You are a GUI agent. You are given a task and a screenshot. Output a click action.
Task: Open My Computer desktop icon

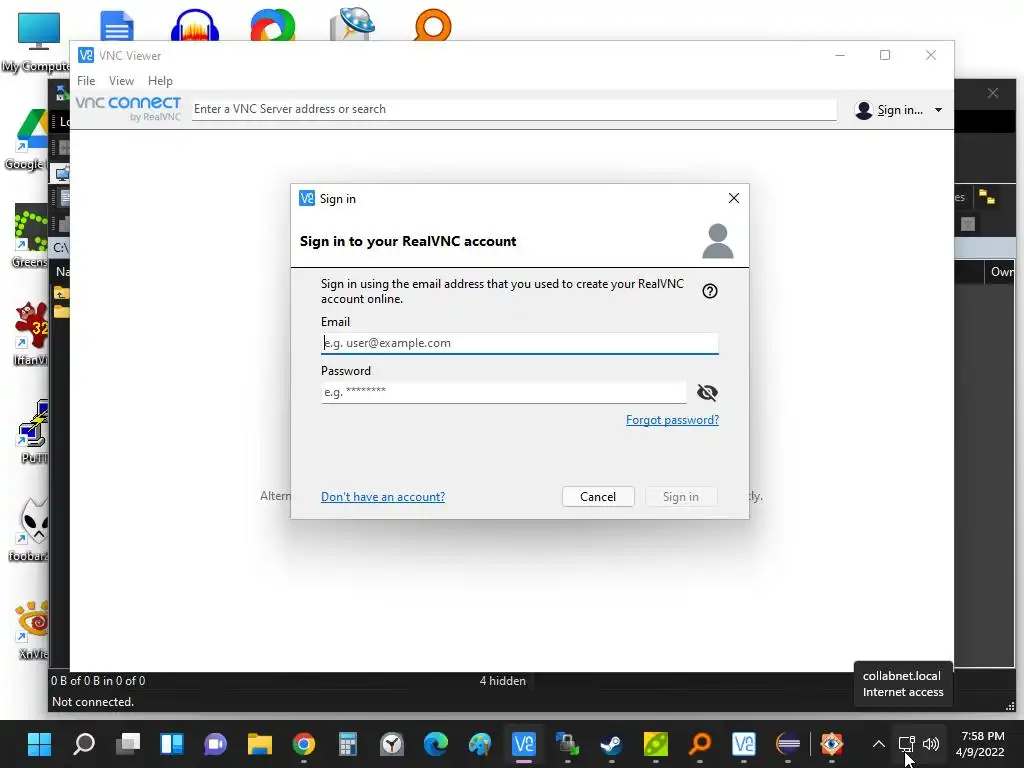tap(37, 42)
